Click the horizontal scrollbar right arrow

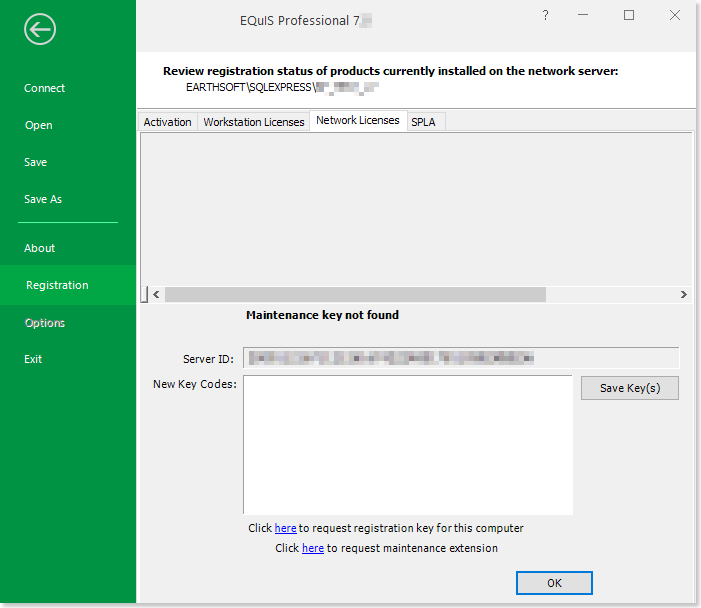(x=683, y=295)
